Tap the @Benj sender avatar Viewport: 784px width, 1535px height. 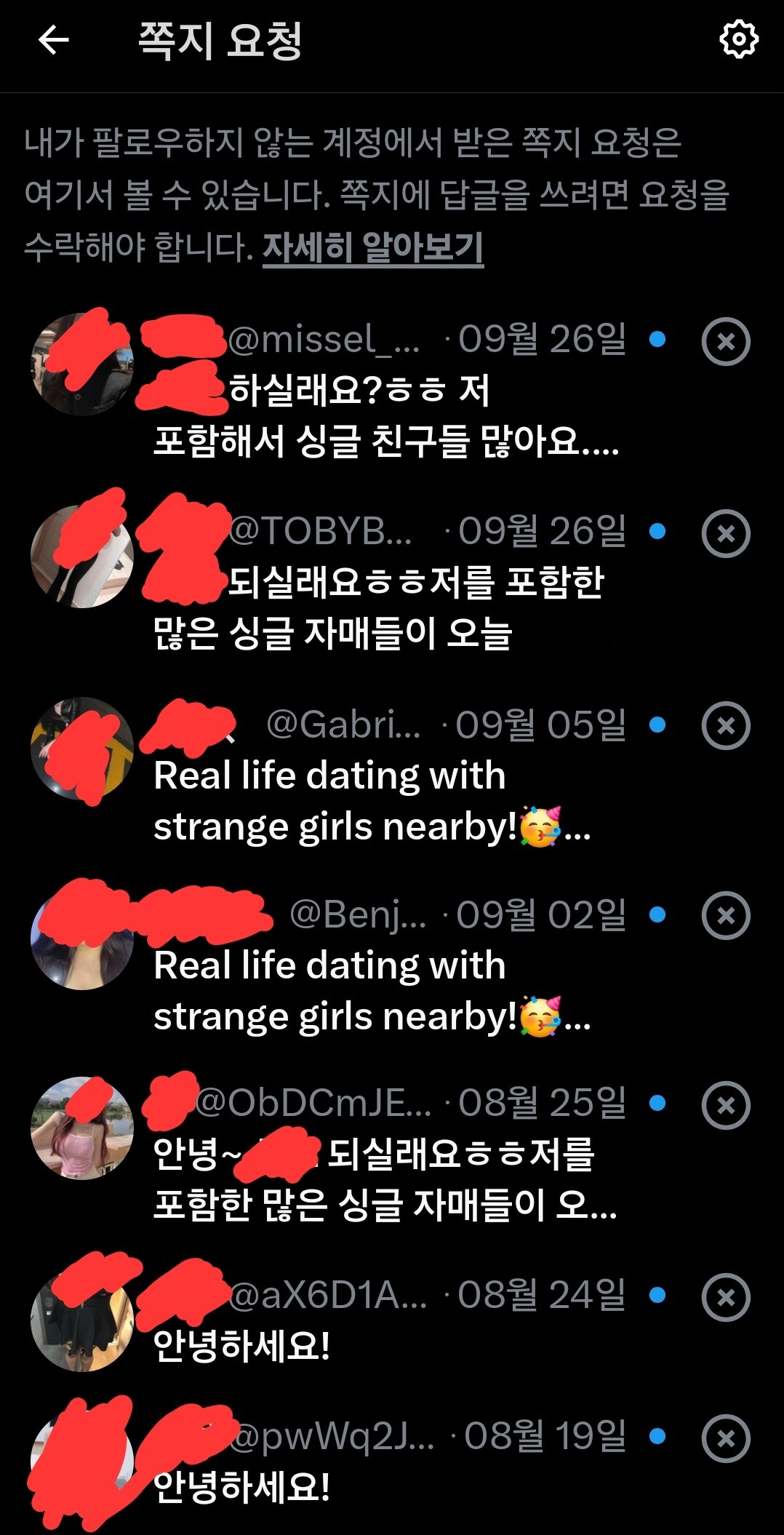[x=82, y=938]
